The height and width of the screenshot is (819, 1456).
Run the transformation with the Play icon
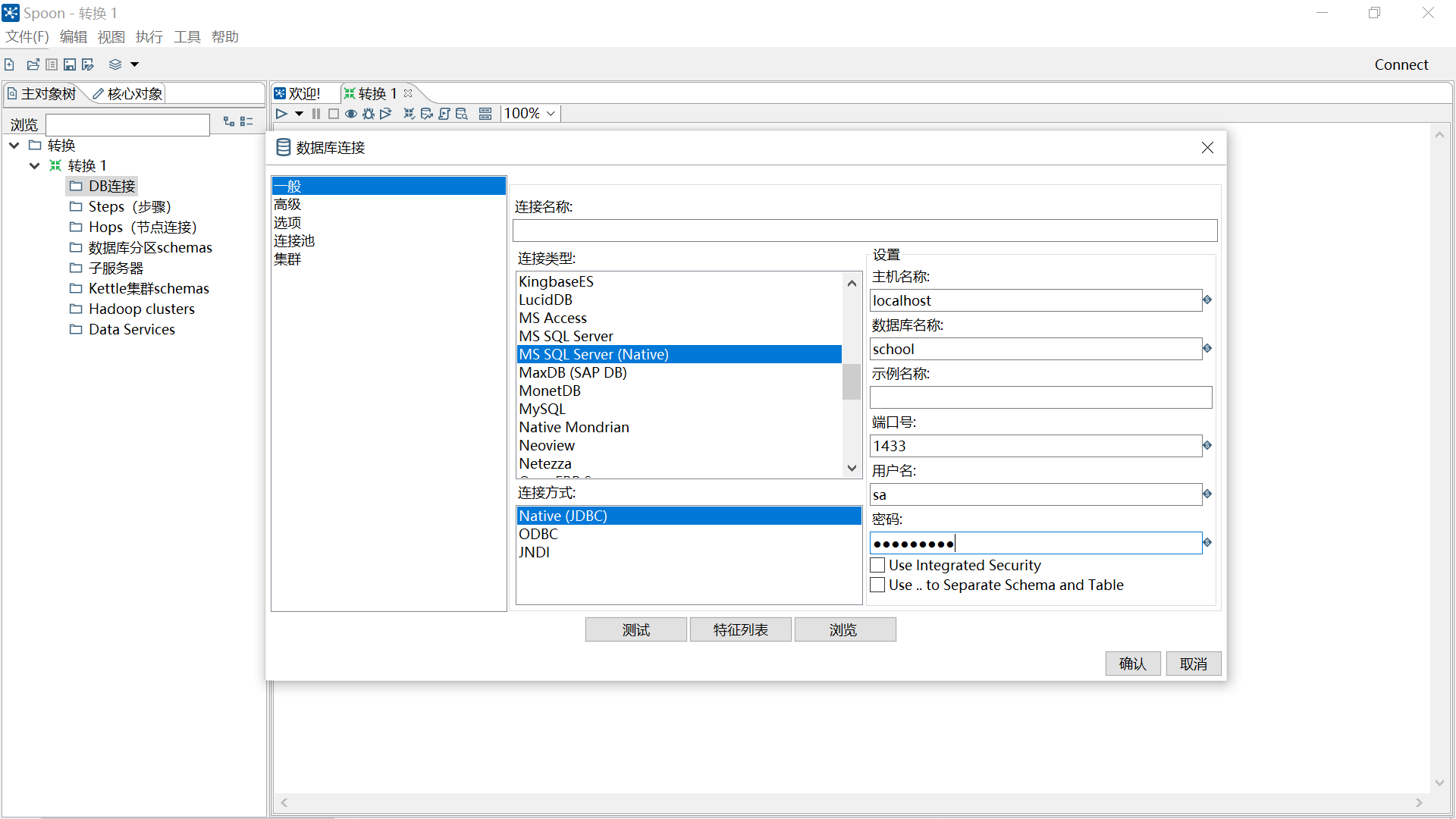[x=281, y=113]
